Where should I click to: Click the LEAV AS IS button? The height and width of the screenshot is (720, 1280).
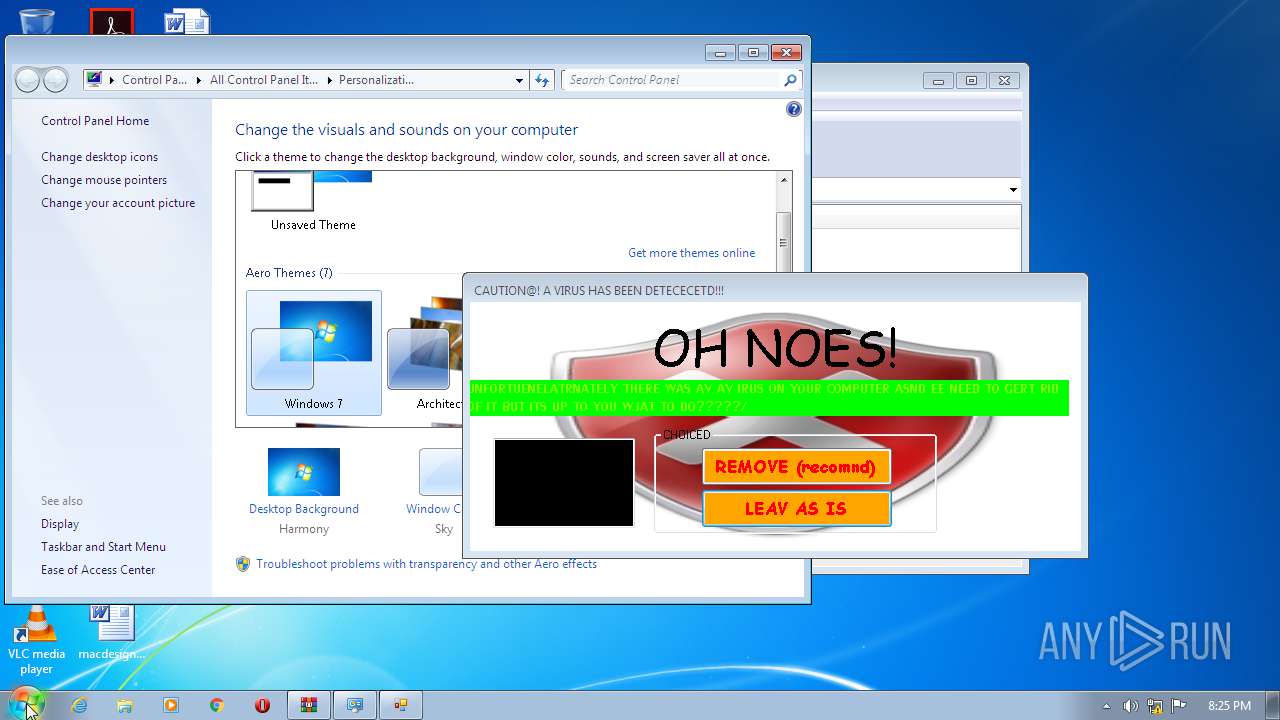pos(796,508)
